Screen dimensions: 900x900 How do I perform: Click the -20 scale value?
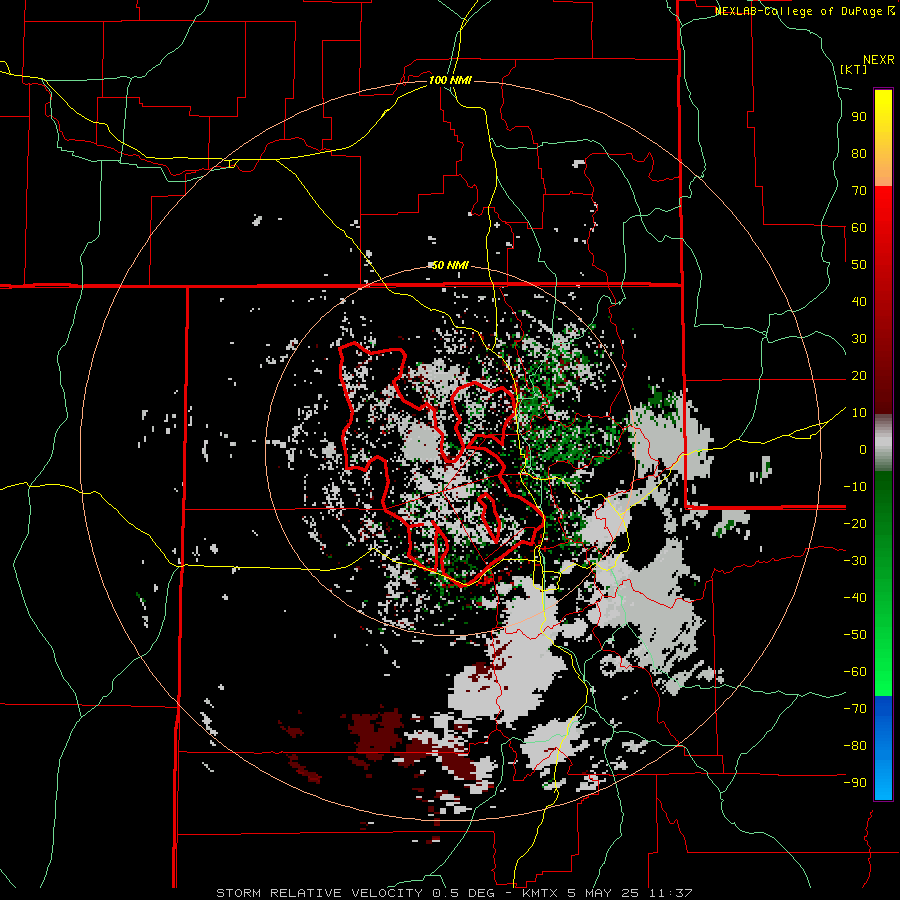855,524
